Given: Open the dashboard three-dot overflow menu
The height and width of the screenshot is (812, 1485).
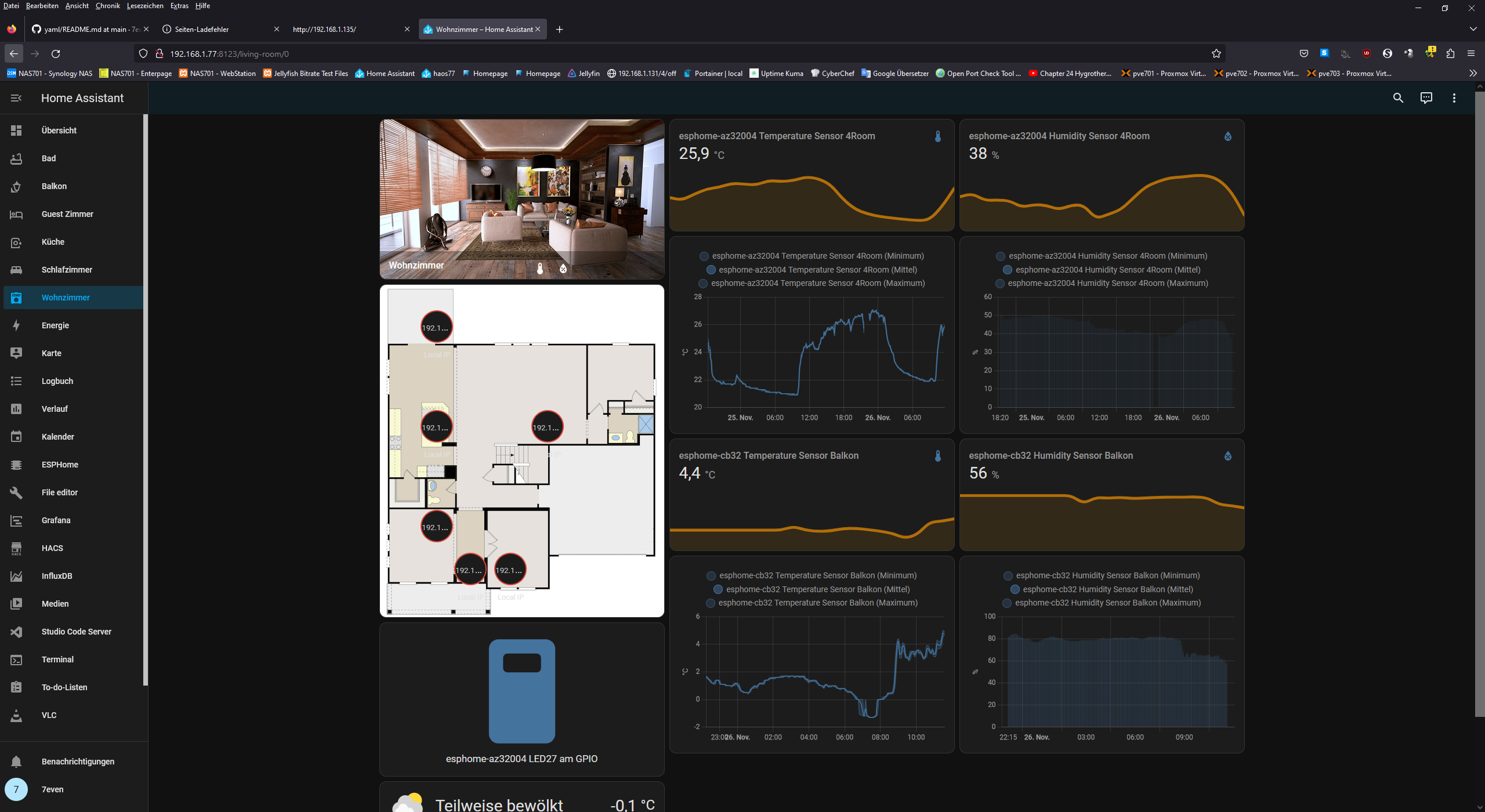Looking at the screenshot, I should (1454, 98).
